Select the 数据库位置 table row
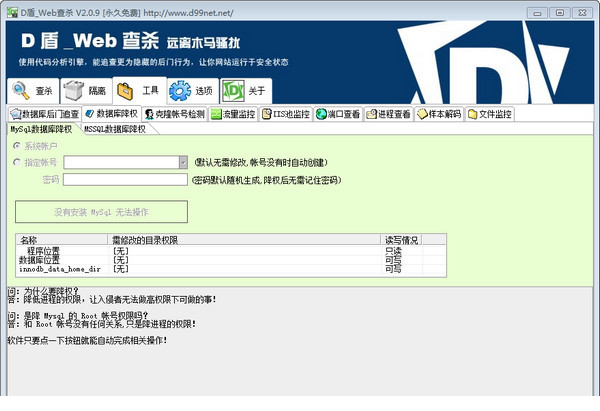 click(x=231, y=260)
